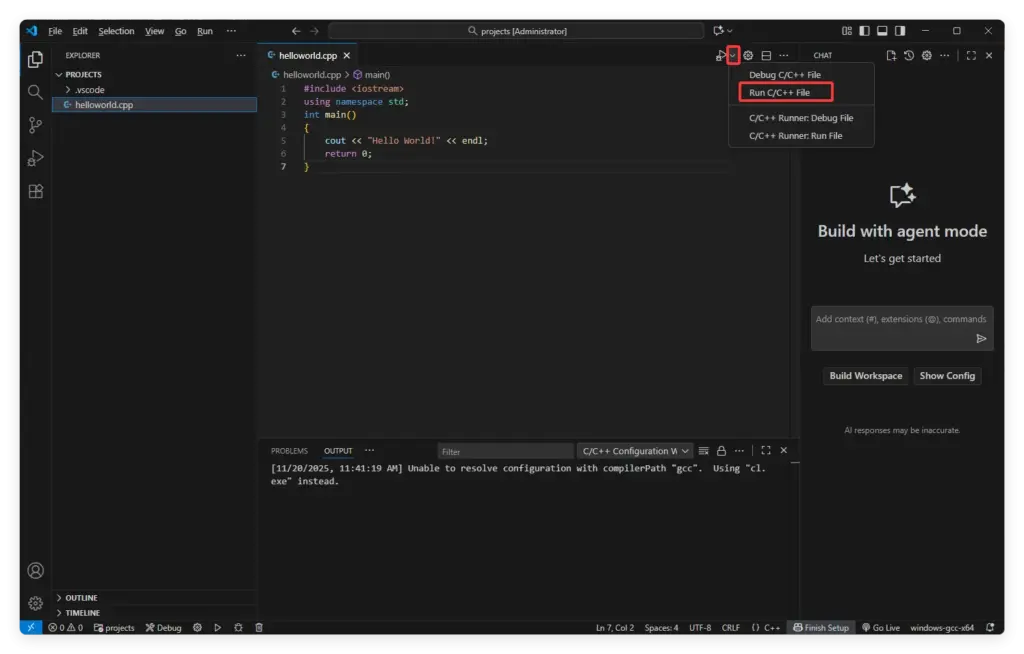The image size is (1024, 654).
Task: Open the Extensions view in activity bar
Action: tap(35, 192)
